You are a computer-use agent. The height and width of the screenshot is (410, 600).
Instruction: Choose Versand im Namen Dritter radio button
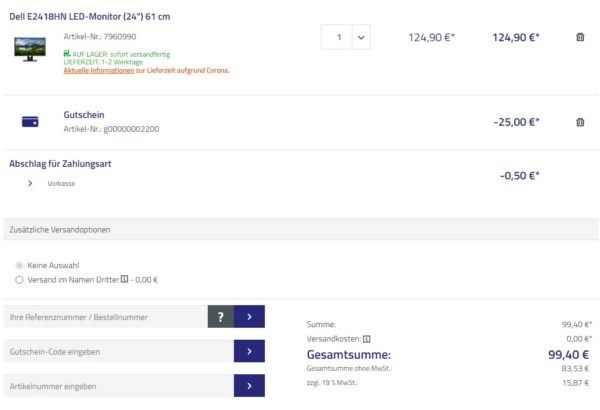click(19, 280)
